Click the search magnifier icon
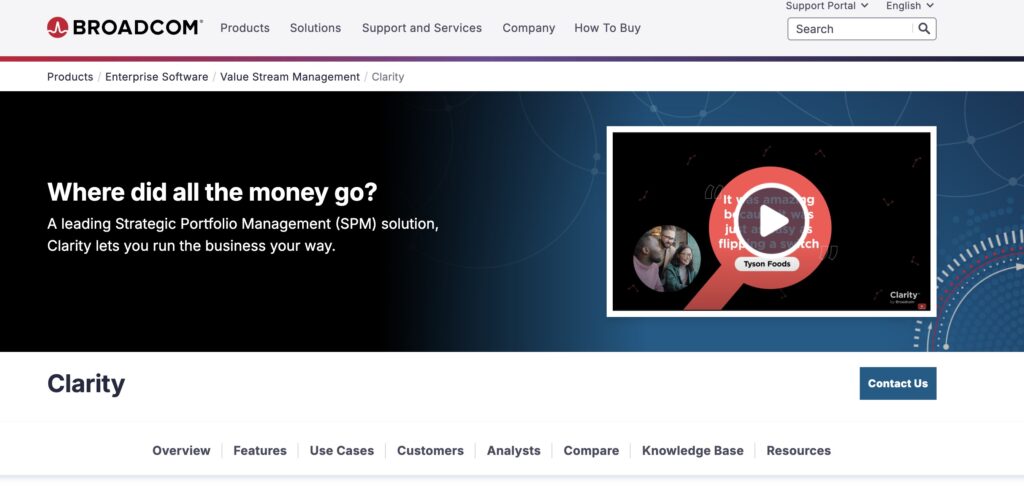Screen dimensions: 1024x491 (x=924, y=29)
